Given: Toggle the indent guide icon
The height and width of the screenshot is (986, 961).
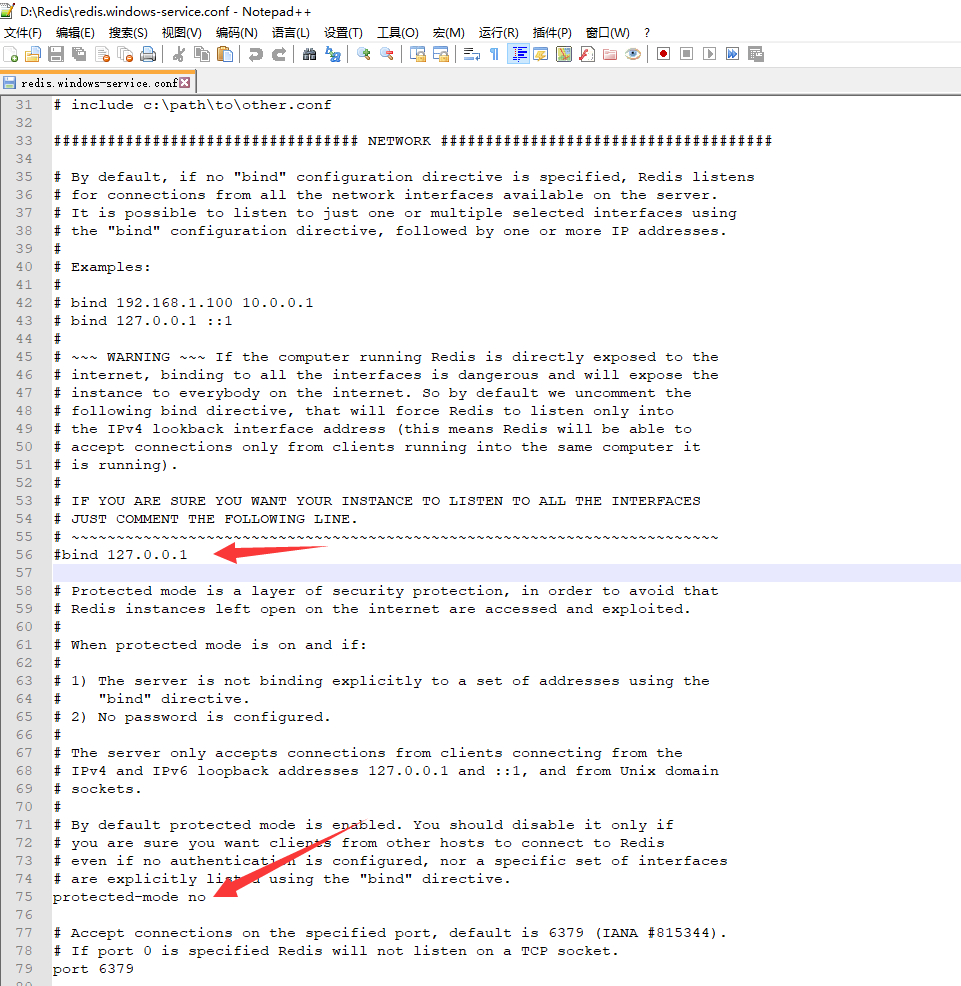Looking at the screenshot, I should pos(518,55).
